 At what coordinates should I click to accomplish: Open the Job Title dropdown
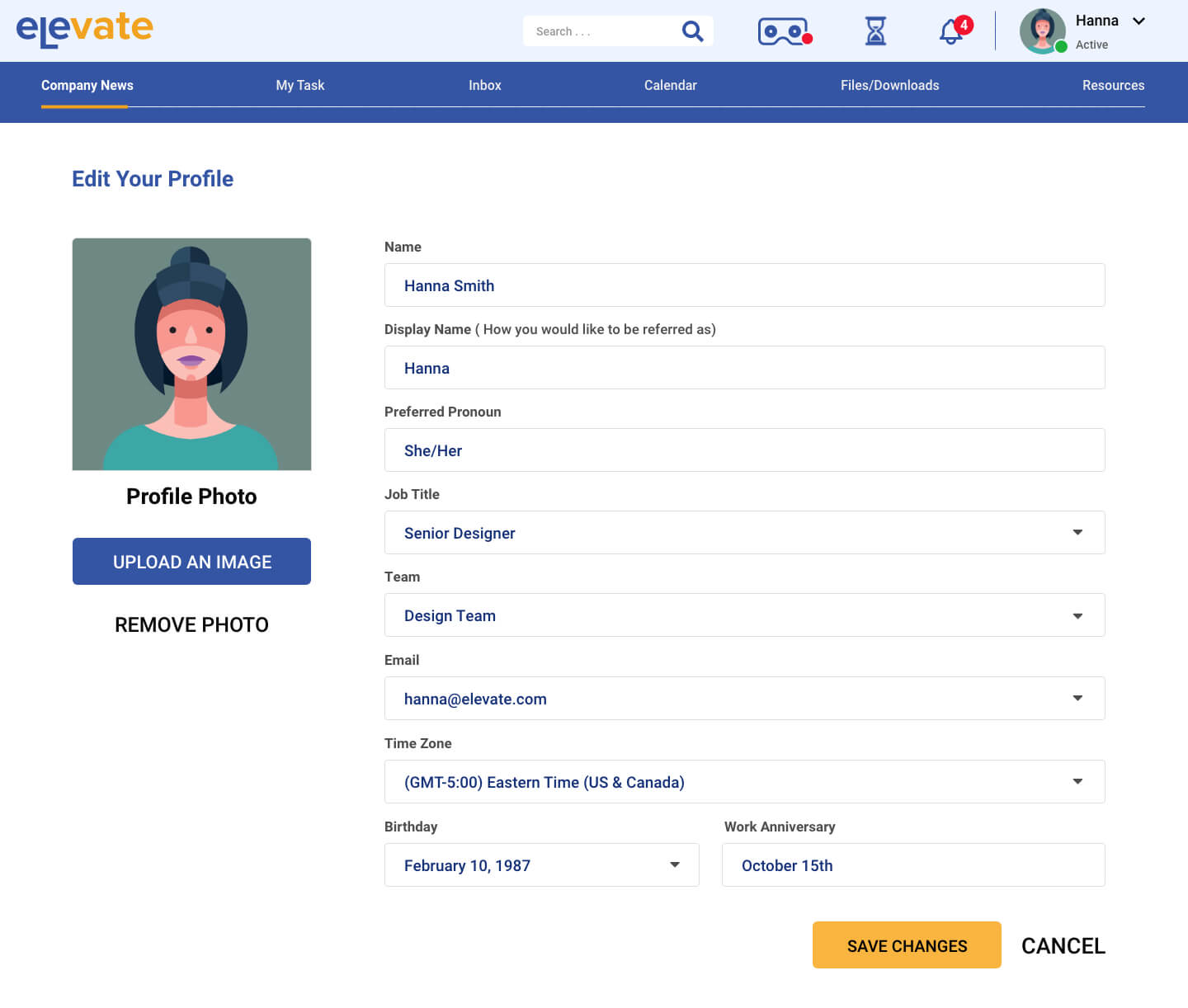pos(744,532)
